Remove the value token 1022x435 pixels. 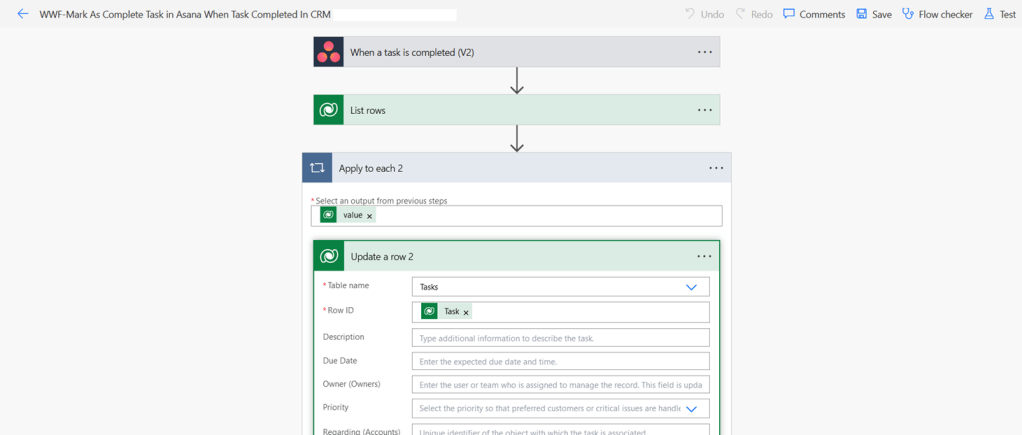370,216
